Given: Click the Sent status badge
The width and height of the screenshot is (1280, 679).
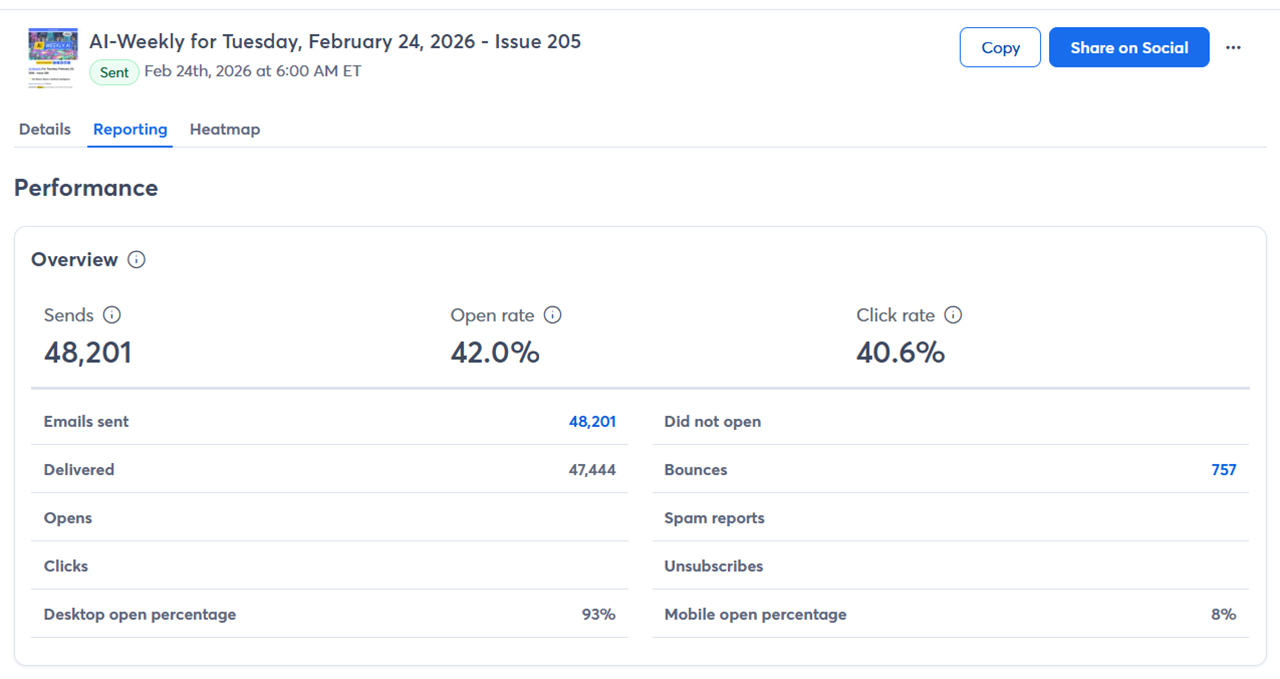Looking at the screenshot, I should click(114, 72).
